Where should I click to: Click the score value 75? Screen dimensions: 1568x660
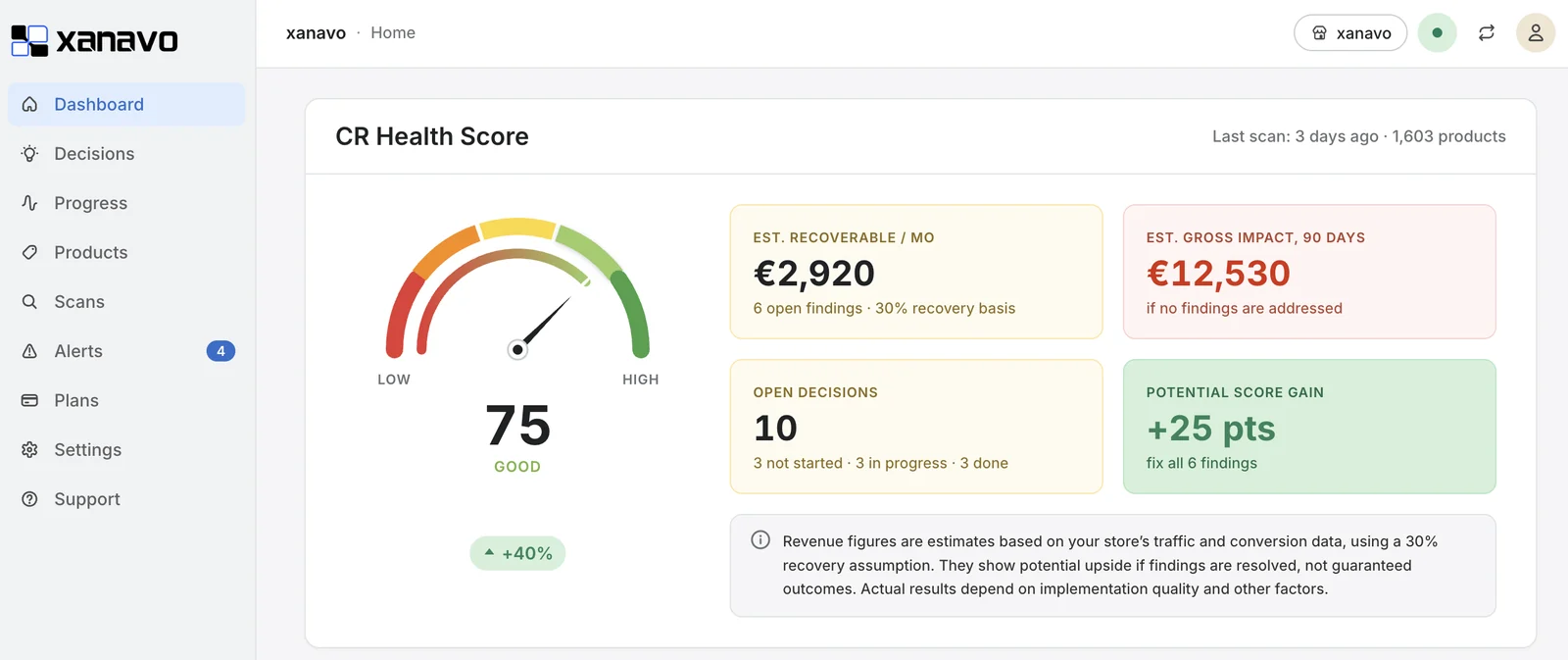[x=517, y=426]
